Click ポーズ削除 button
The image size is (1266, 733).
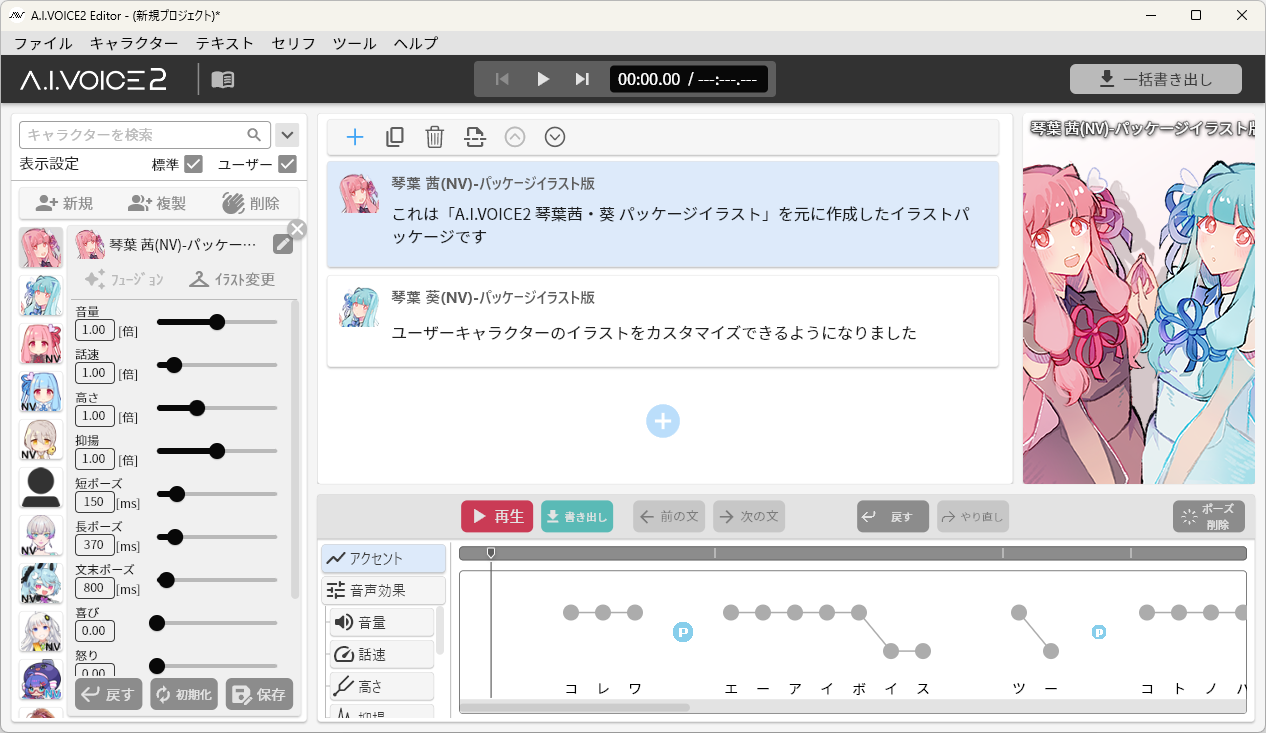[1209, 516]
